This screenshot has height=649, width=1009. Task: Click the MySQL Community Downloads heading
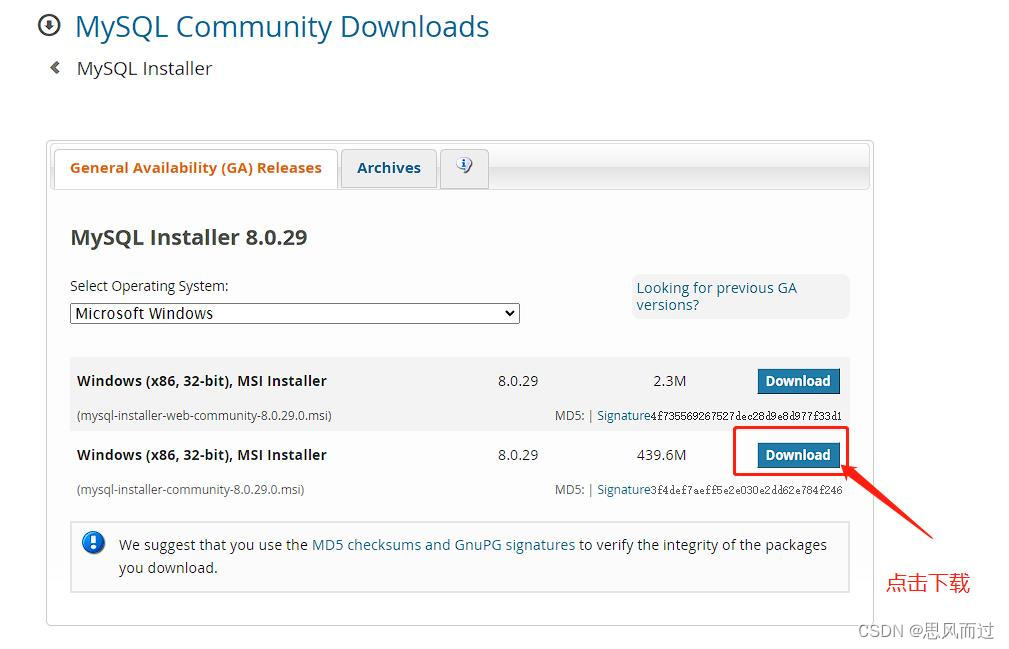point(282,27)
